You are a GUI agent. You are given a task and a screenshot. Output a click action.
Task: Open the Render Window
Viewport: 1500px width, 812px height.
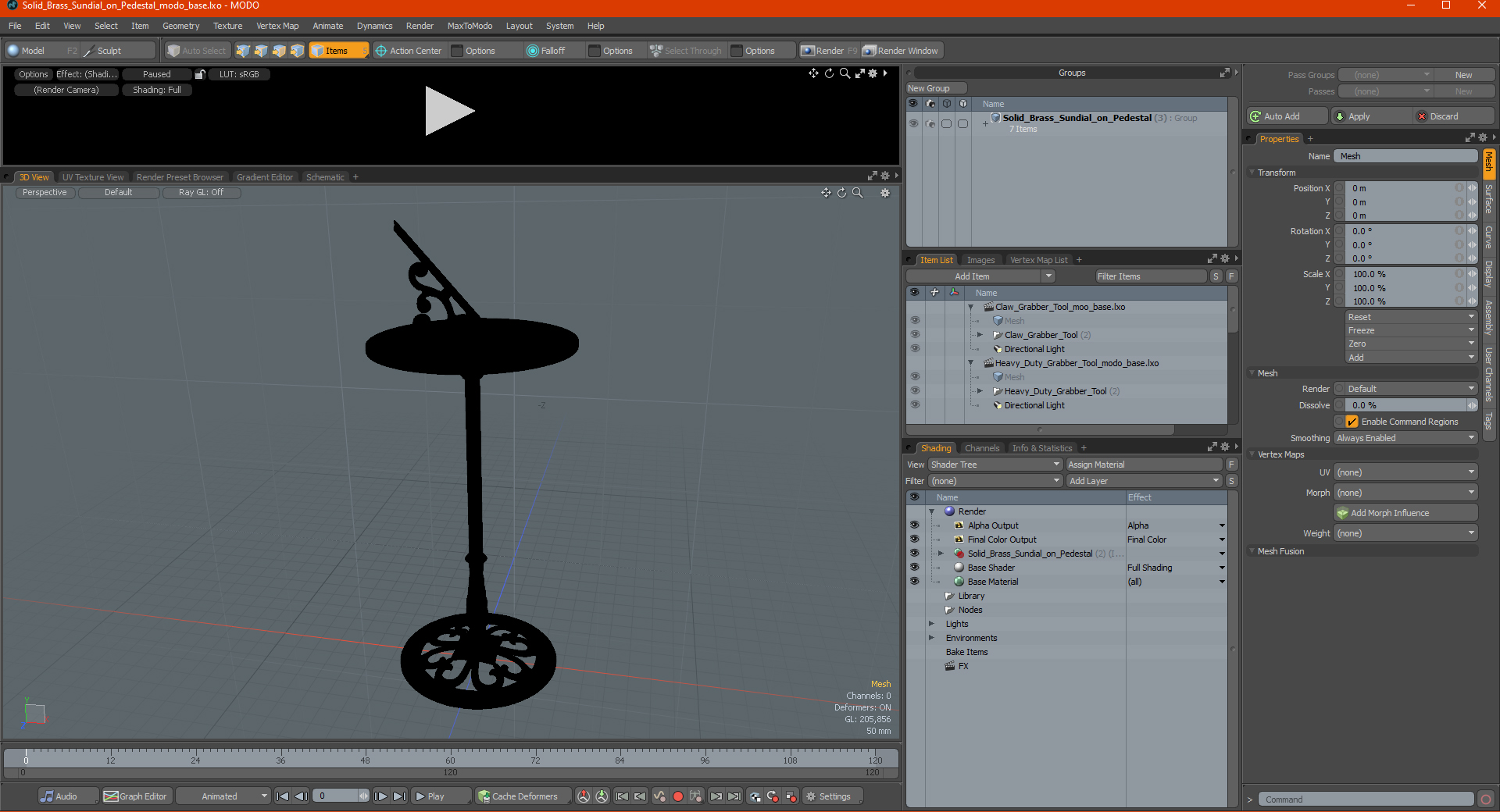(x=901, y=51)
